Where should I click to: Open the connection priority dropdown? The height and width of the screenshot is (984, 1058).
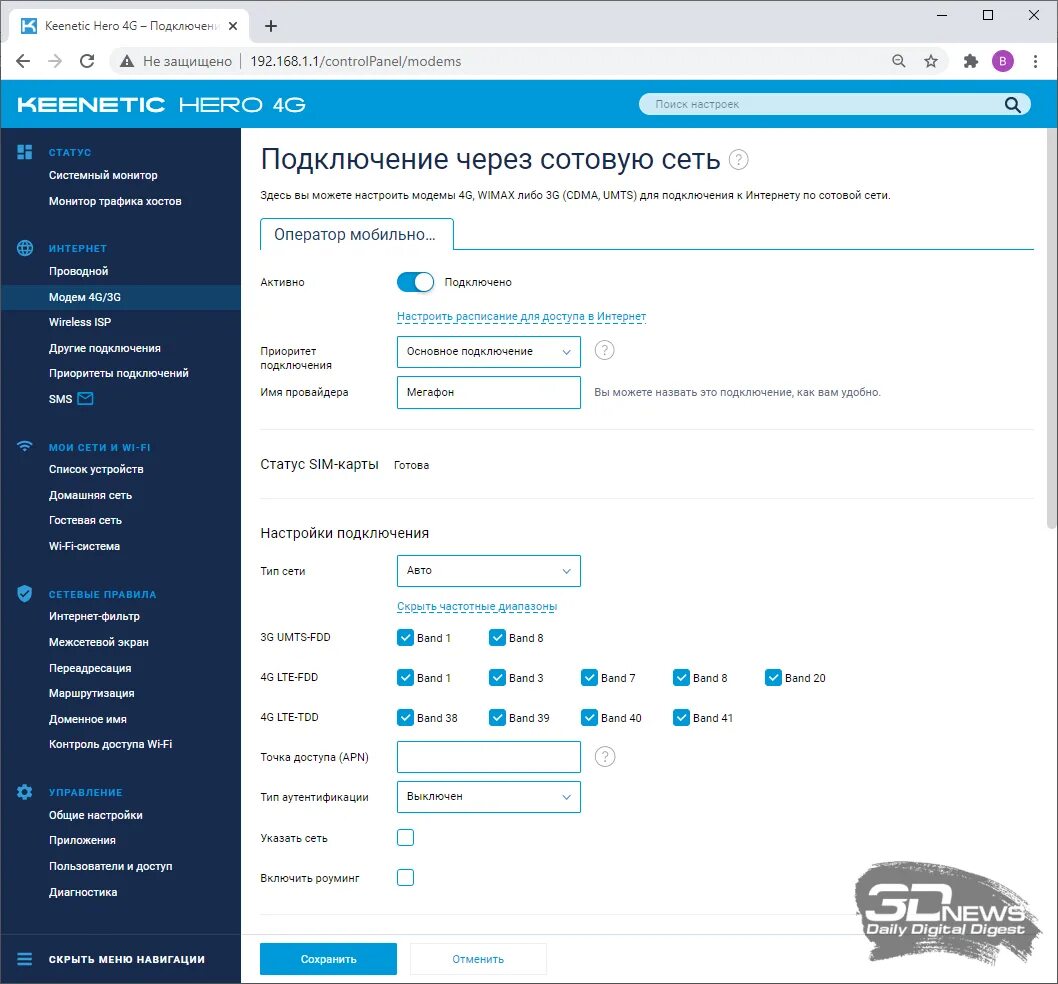(x=489, y=352)
